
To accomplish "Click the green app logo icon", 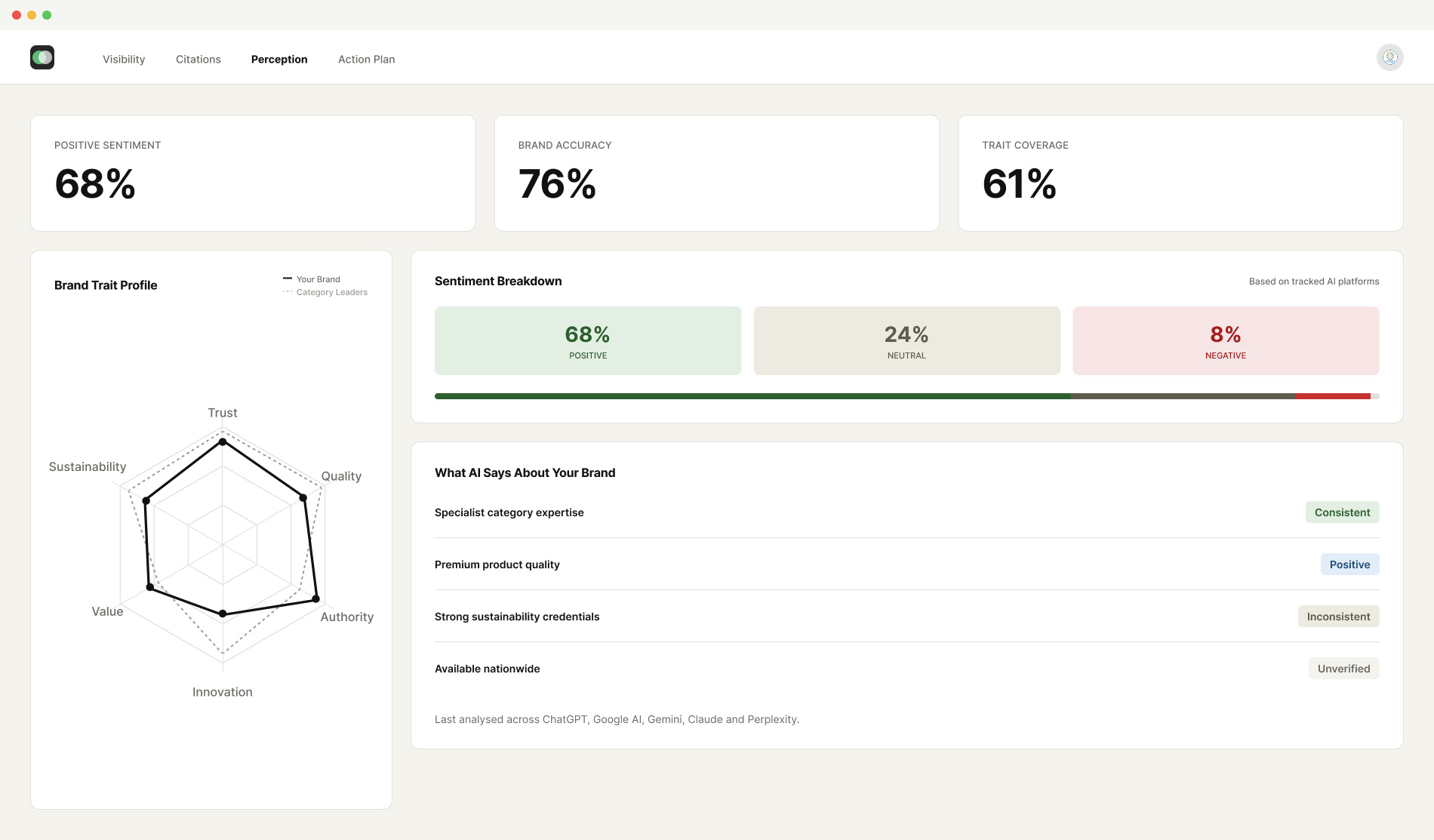I will point(42,57).
